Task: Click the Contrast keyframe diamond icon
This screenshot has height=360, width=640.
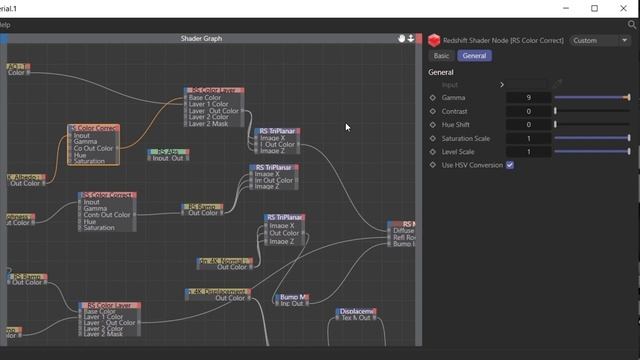Action: tap(433, 111)
